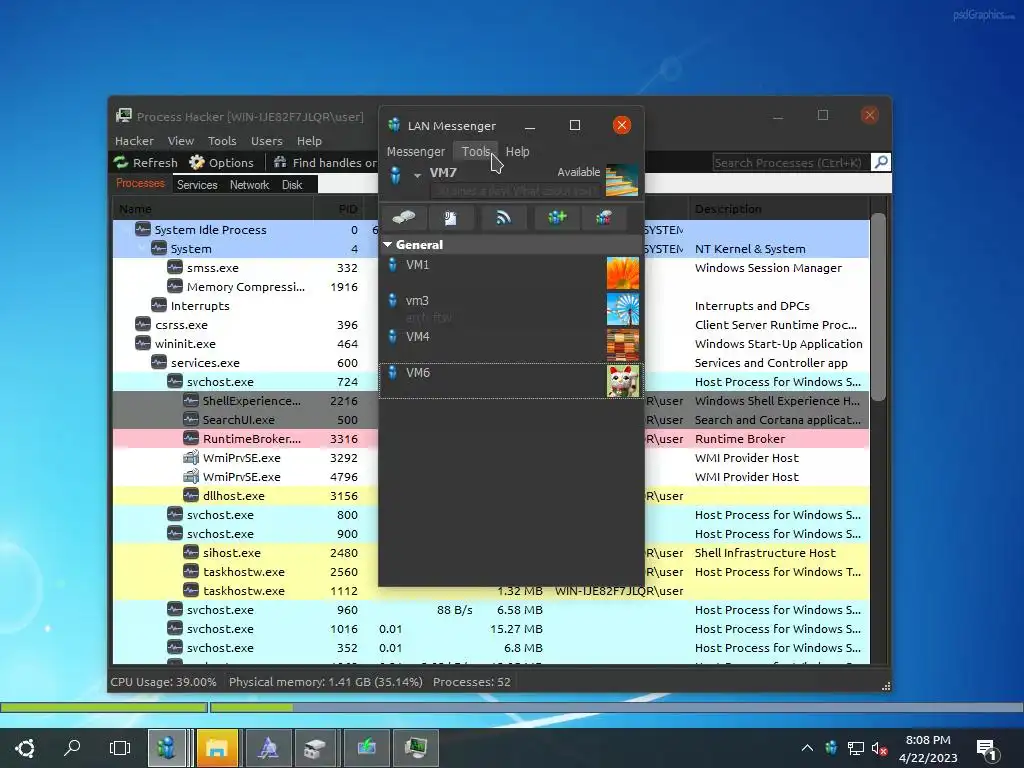Click the add group icon with plus
1024x768 pixels.
coord(556,217)
